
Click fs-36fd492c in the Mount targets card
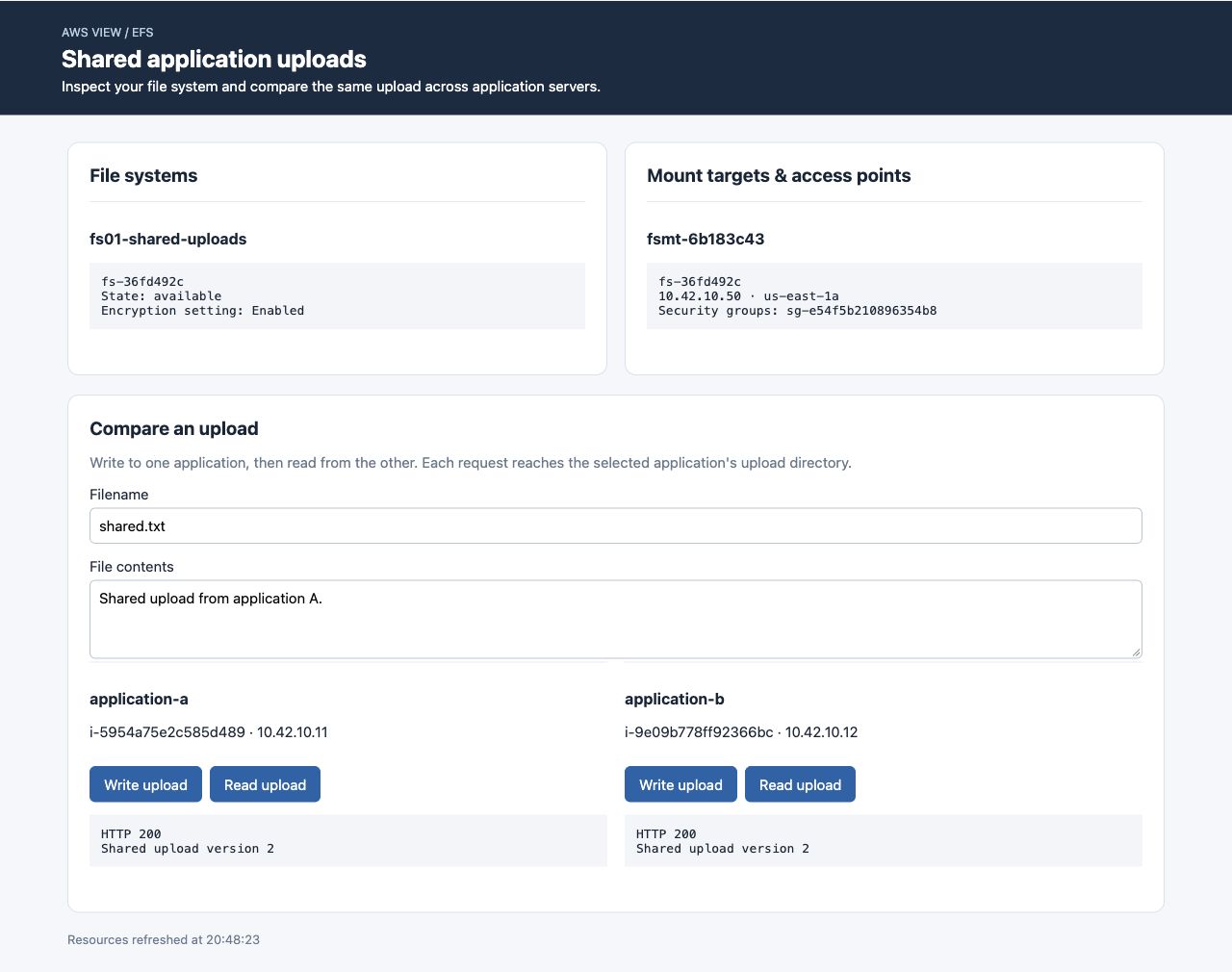click(700, 282)
